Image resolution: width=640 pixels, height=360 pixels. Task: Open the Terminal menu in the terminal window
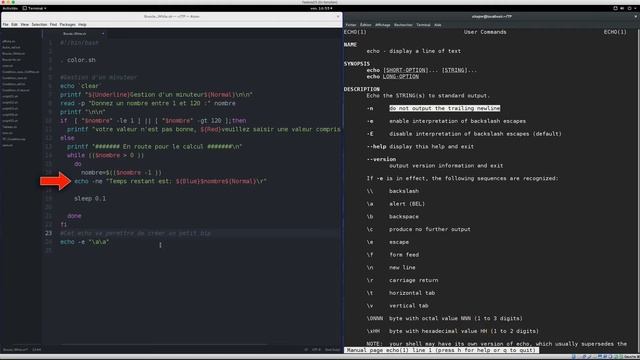423,25
